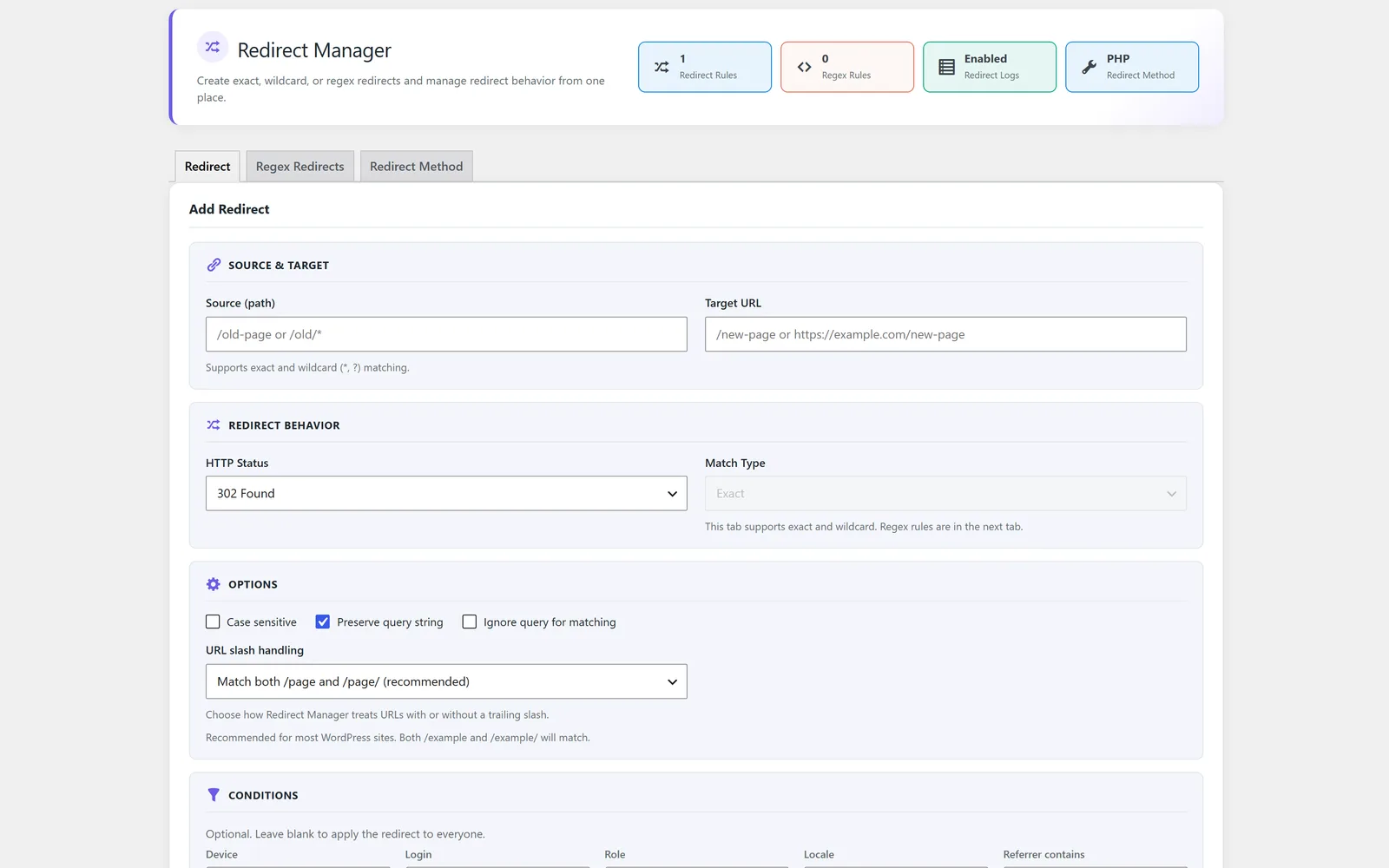Click the CONDITIONS section title
1389x868 pixels.
pos(263,796)
